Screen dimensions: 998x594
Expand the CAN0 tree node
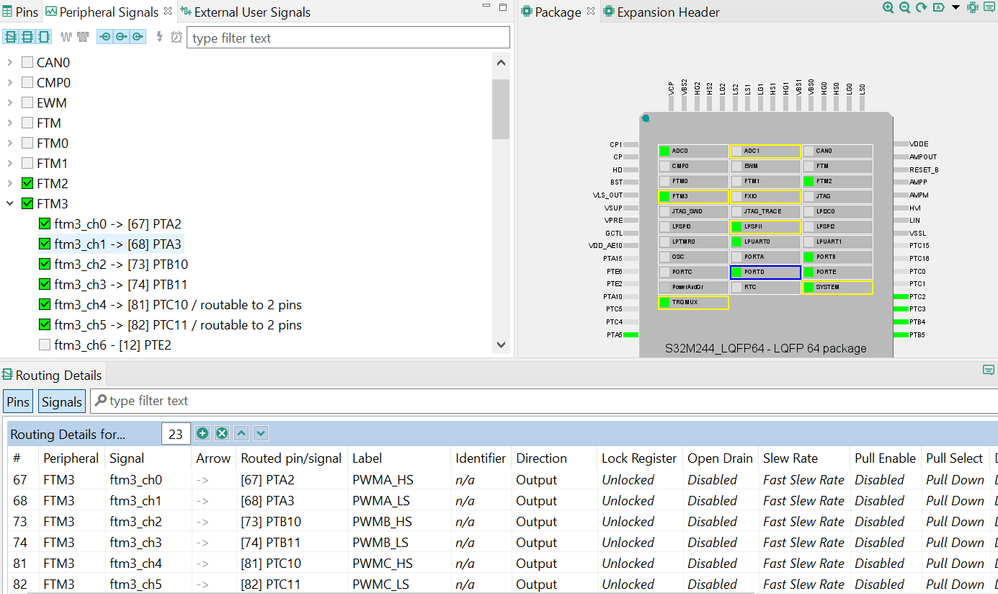[x=10, y=62]
